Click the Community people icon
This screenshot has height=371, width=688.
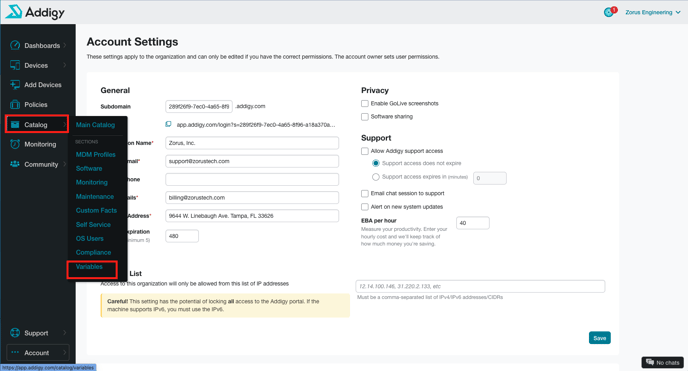(x=15, y=164)
